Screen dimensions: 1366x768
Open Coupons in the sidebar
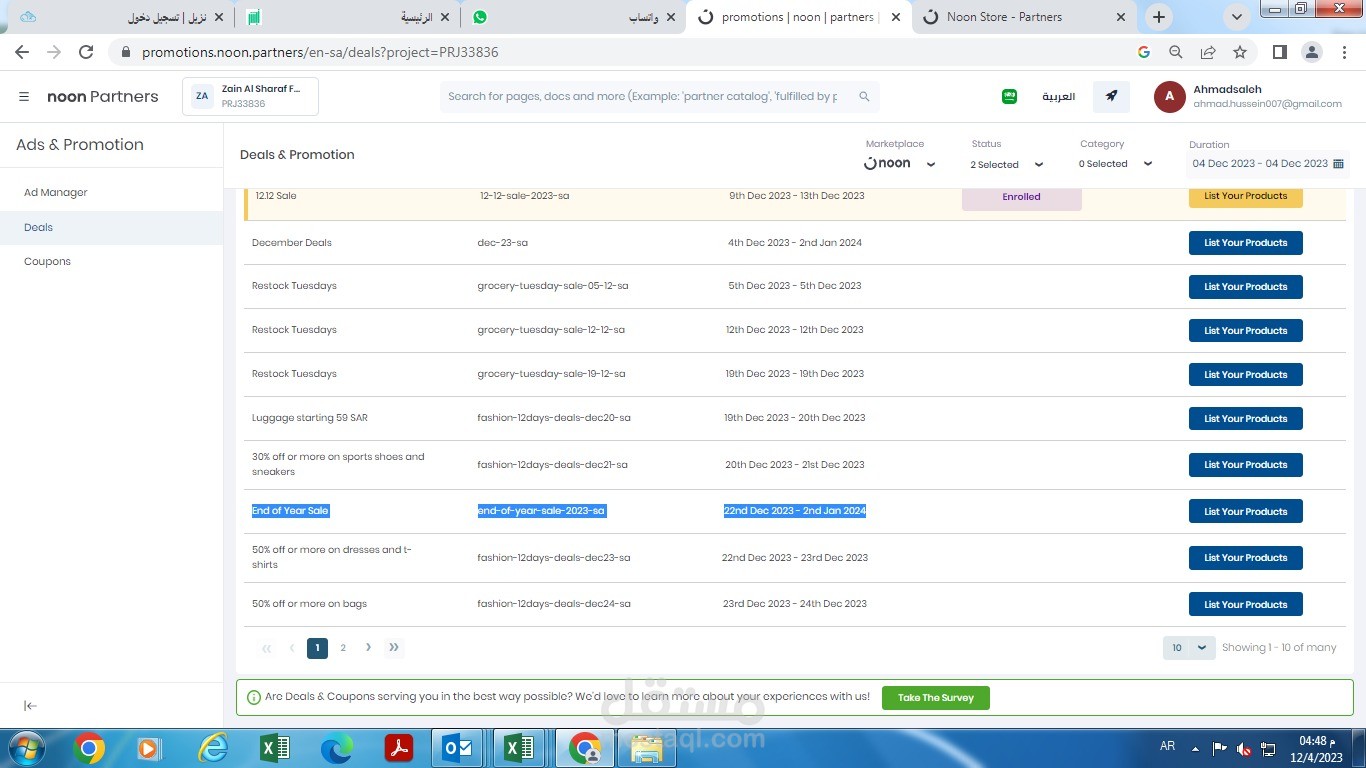click(x=47, y=262)
